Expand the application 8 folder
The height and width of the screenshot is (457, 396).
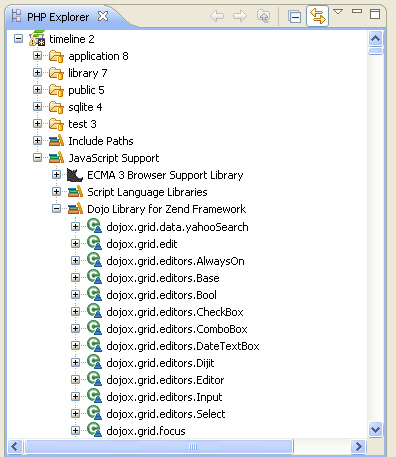point(37,56)
